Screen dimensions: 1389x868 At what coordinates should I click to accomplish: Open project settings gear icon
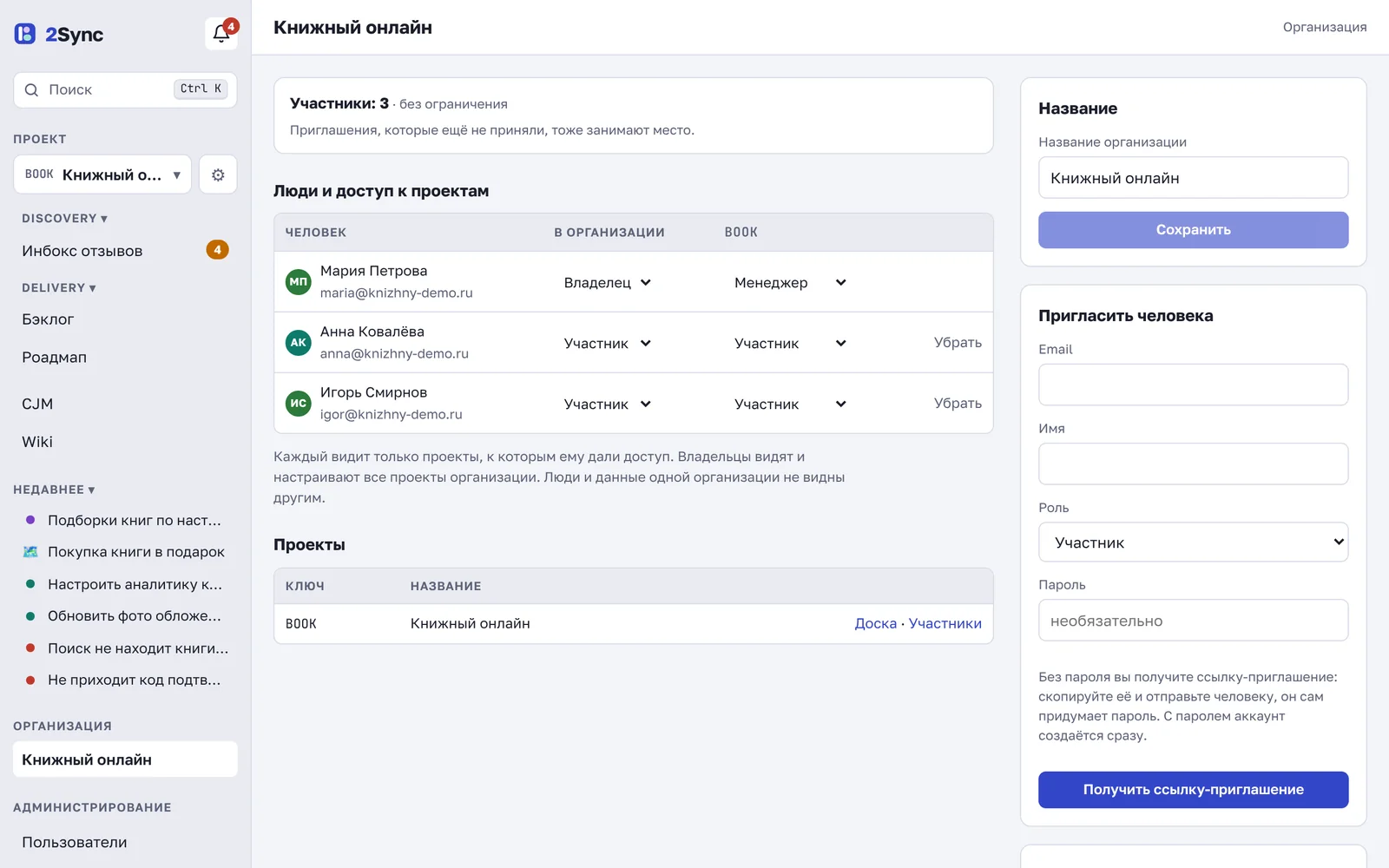[218, 174]
